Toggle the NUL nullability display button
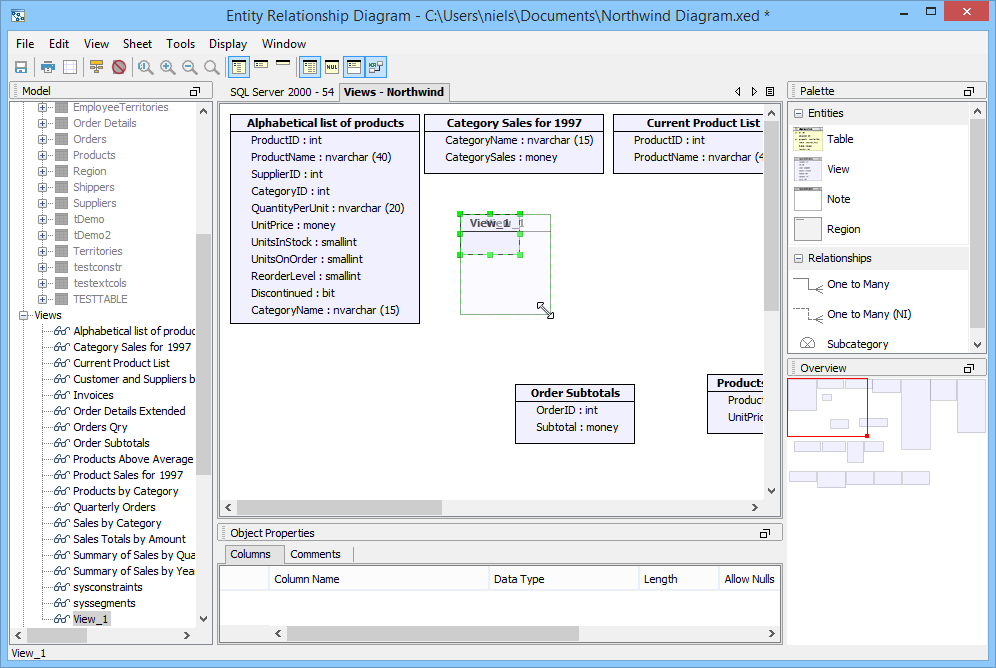996x668 pixels. pos(332,67)
